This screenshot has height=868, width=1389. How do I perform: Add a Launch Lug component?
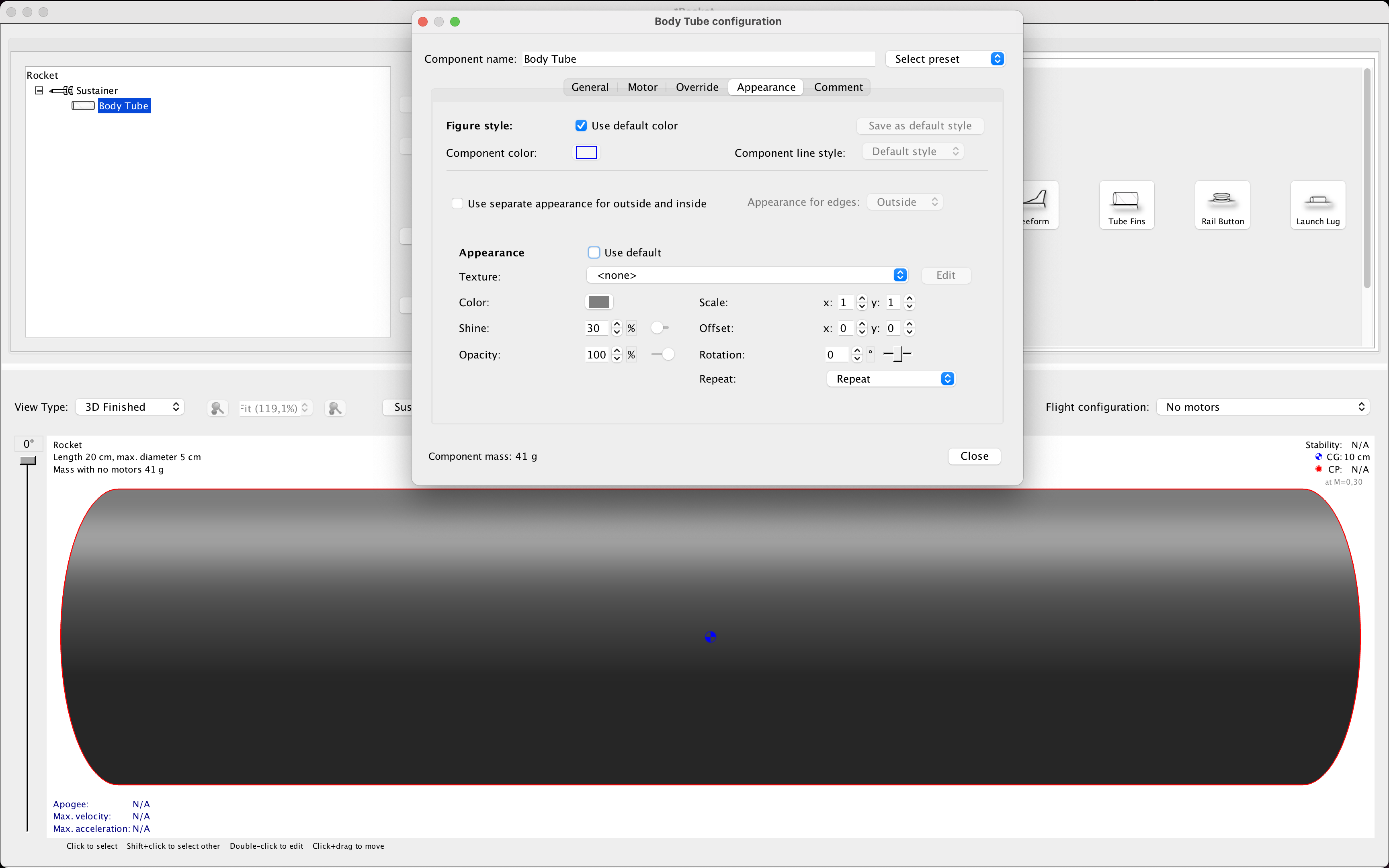tap(1317, 205)
